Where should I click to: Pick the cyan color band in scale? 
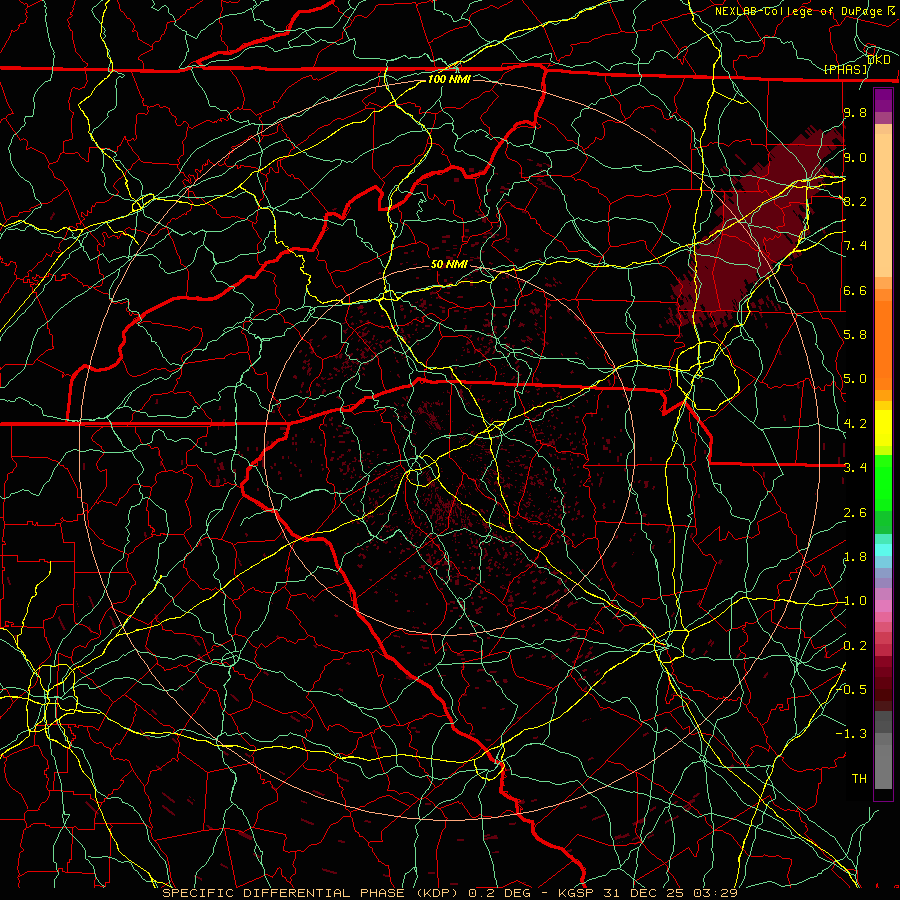(883, 550)
